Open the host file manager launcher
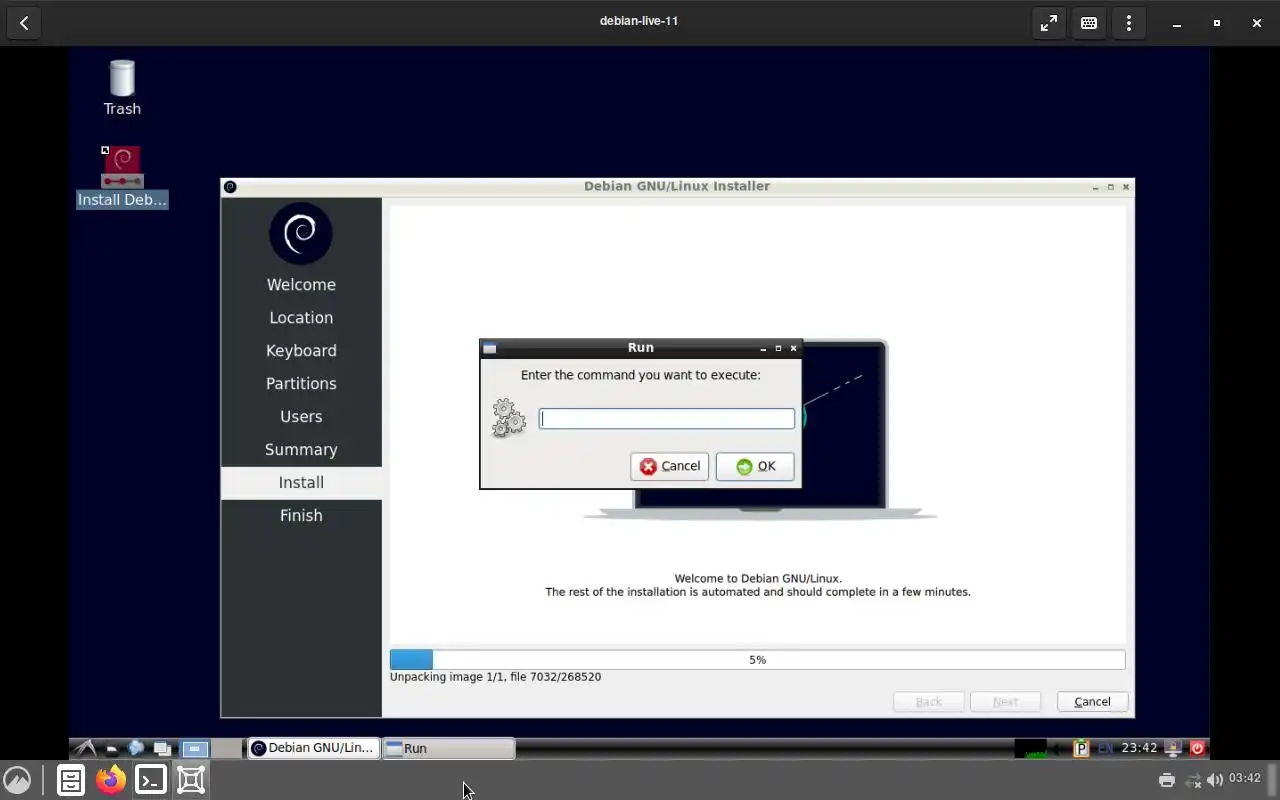Viewport: 1280px width, 800px height. (71, 780)
